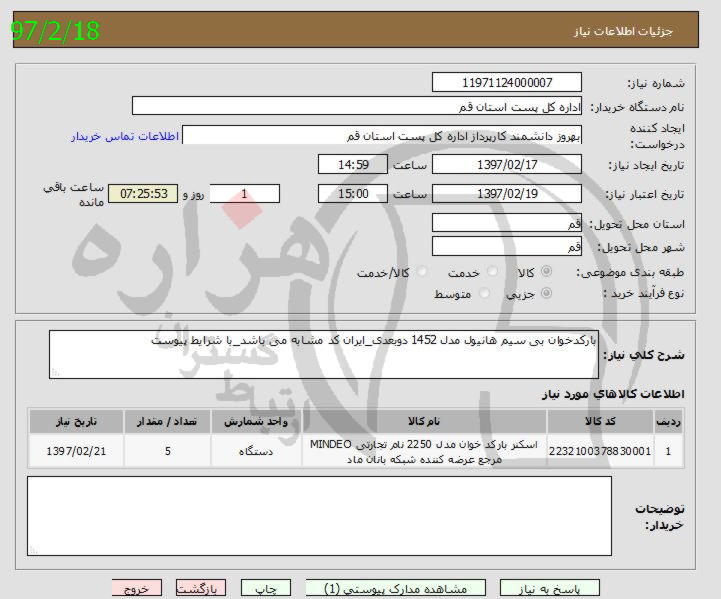Click the delivery province field
This screenshot has width=721, height=599.
point(507,223)
